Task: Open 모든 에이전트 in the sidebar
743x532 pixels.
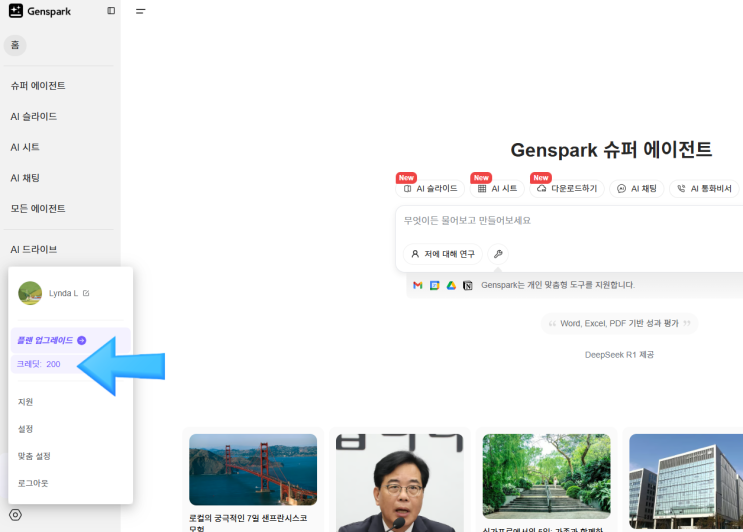Action: [38, 208]
